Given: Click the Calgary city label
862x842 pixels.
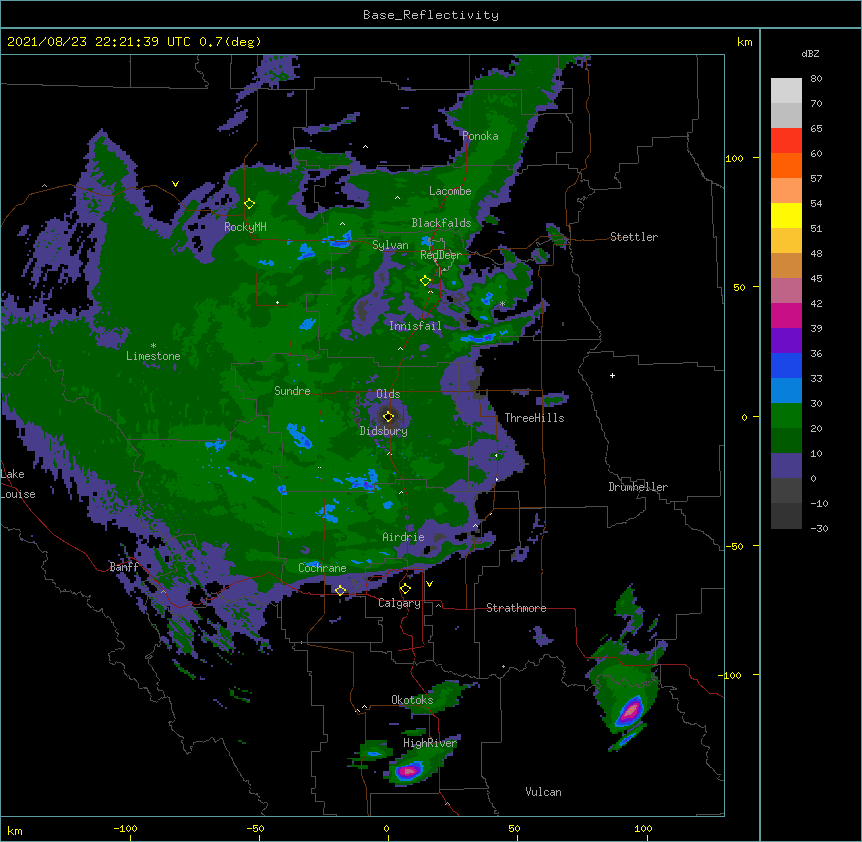Looking at the screenshot, I should pyautogui.click(x=399, y=603).
